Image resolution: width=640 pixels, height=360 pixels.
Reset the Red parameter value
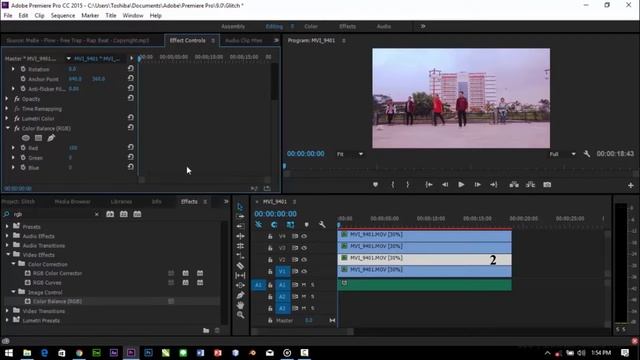131,147
